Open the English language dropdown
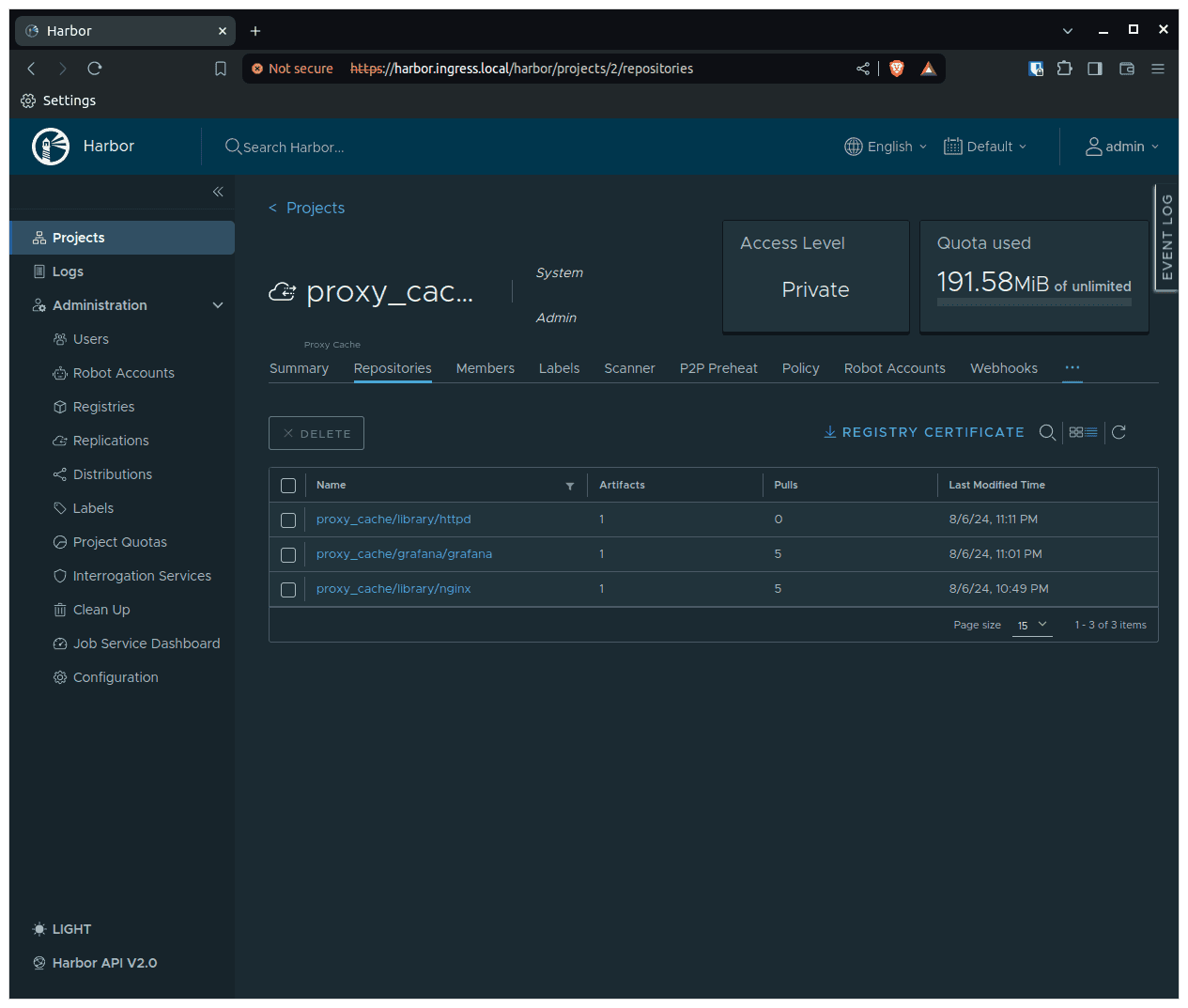 (x=886, y=147)
